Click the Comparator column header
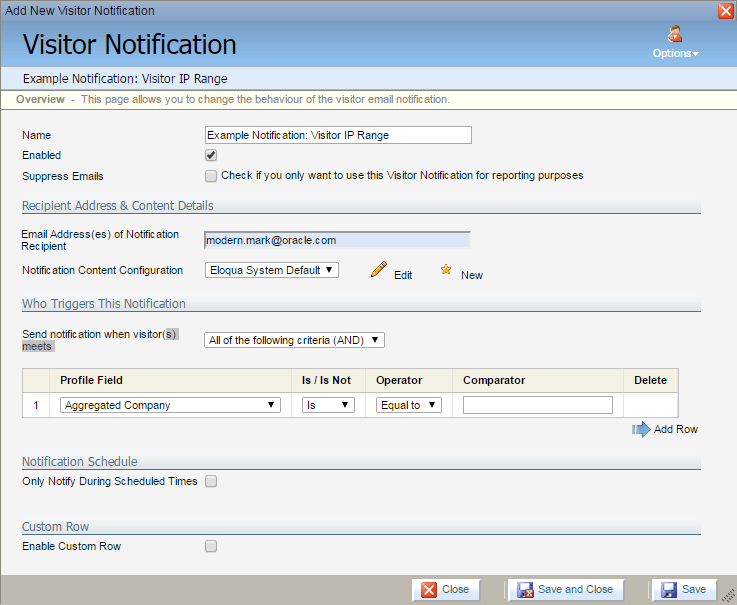Screen dimensions: 737x605 click(x=494, y=380)
